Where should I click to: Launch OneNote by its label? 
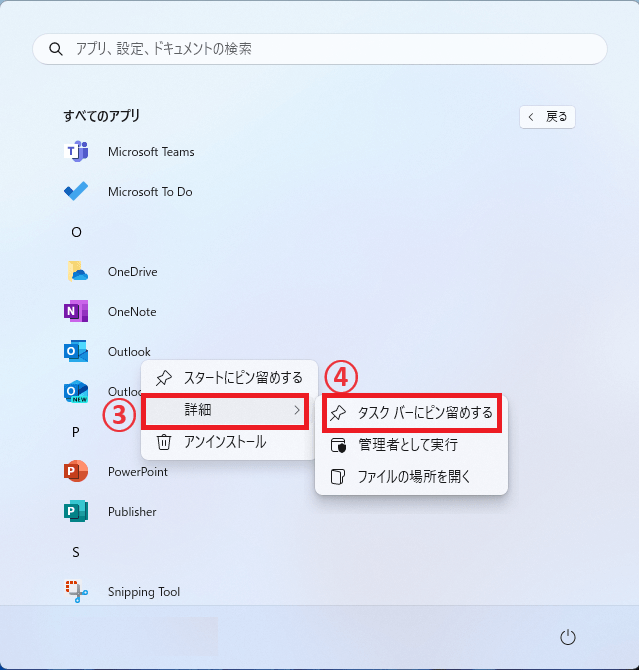click(132, 311)
